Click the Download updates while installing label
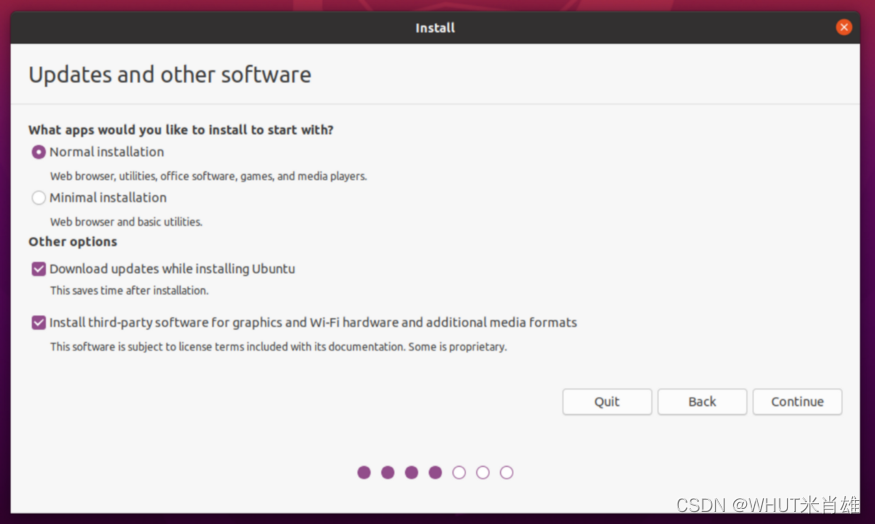This screenshot has height=524, width=875. [172, 269]
